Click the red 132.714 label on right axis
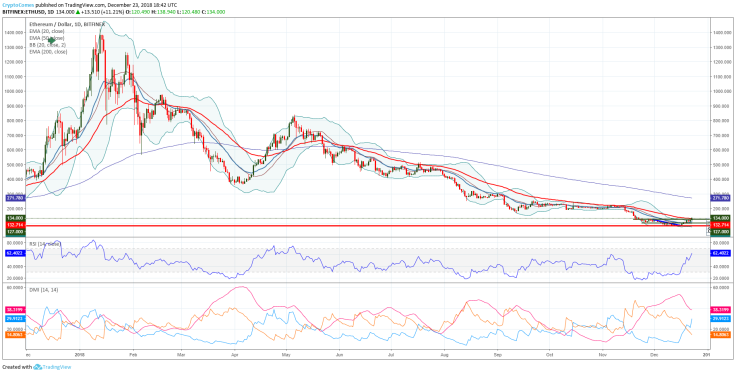Screen dimensions: 736x374 click(x=720, y=225)
